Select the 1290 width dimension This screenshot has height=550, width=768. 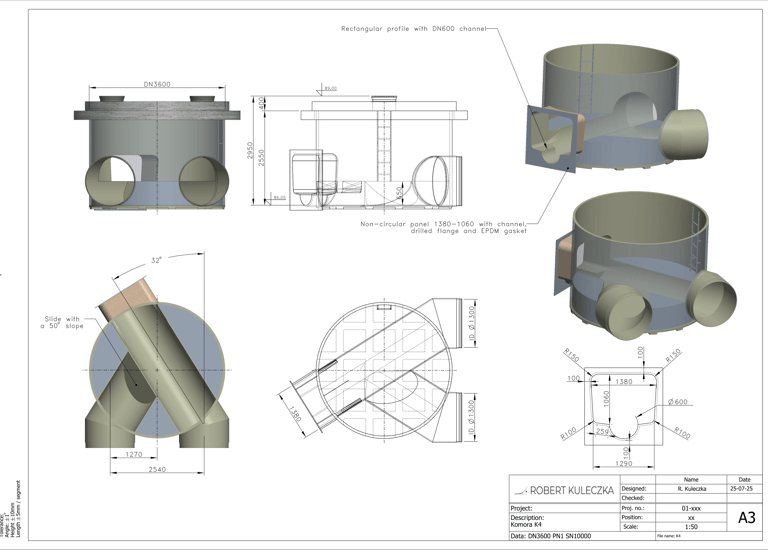(x=624, y=463)
